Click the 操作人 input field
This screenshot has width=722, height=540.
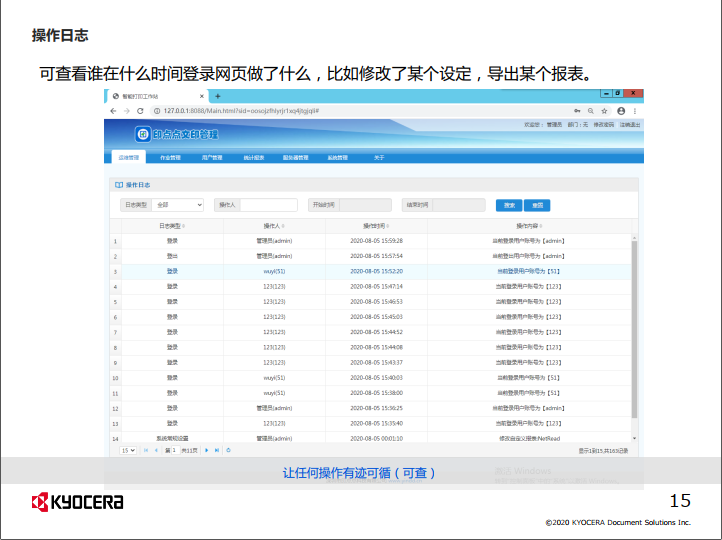click(268, 205)
